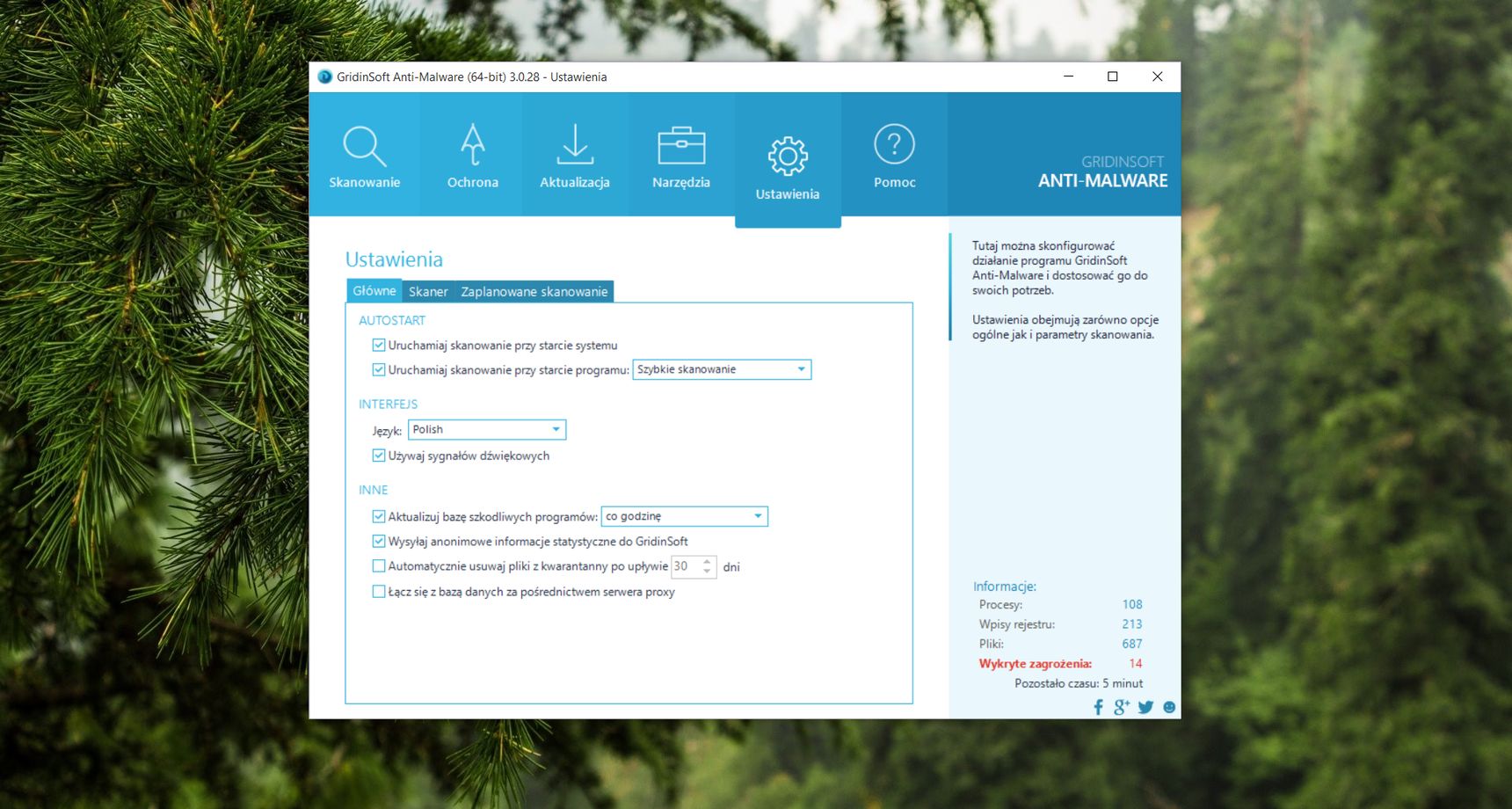Click the Wpisy rejestru count 213
Image resolution: width=1512 pixels, height=809 pixels.
(1132, 624)
